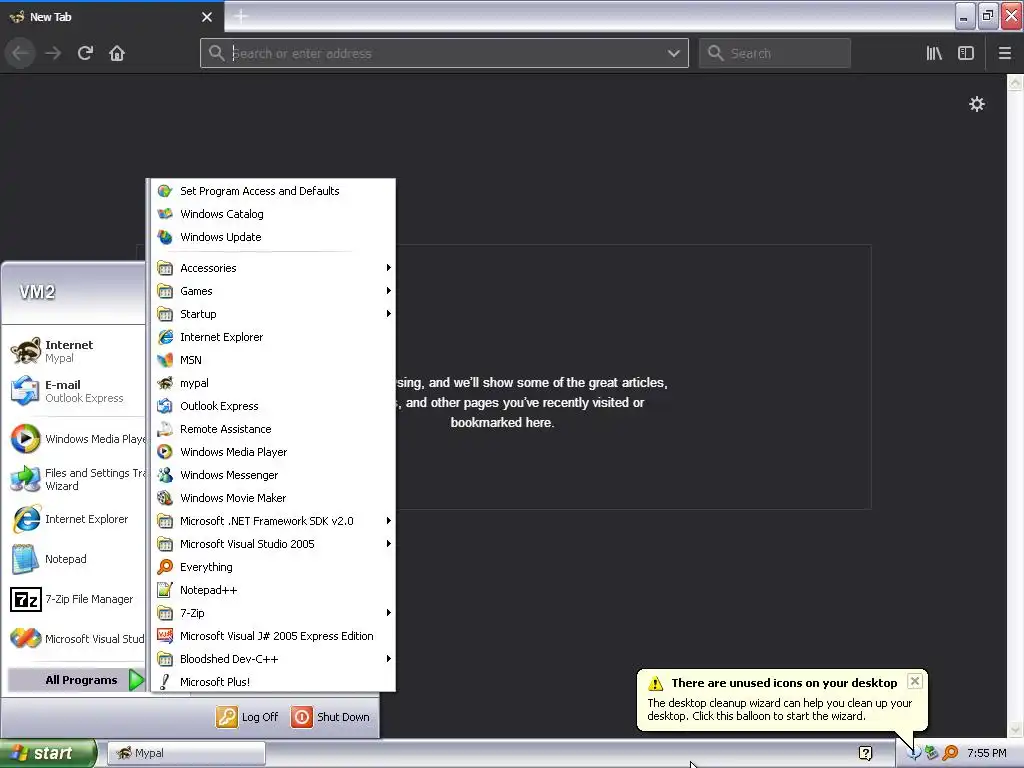Image resolution: width=1024 pixels, height=768 pixels.
Task: Expand Microsoft .NET Framework SDK v2.0 submenu
Action: pos(273,521)
